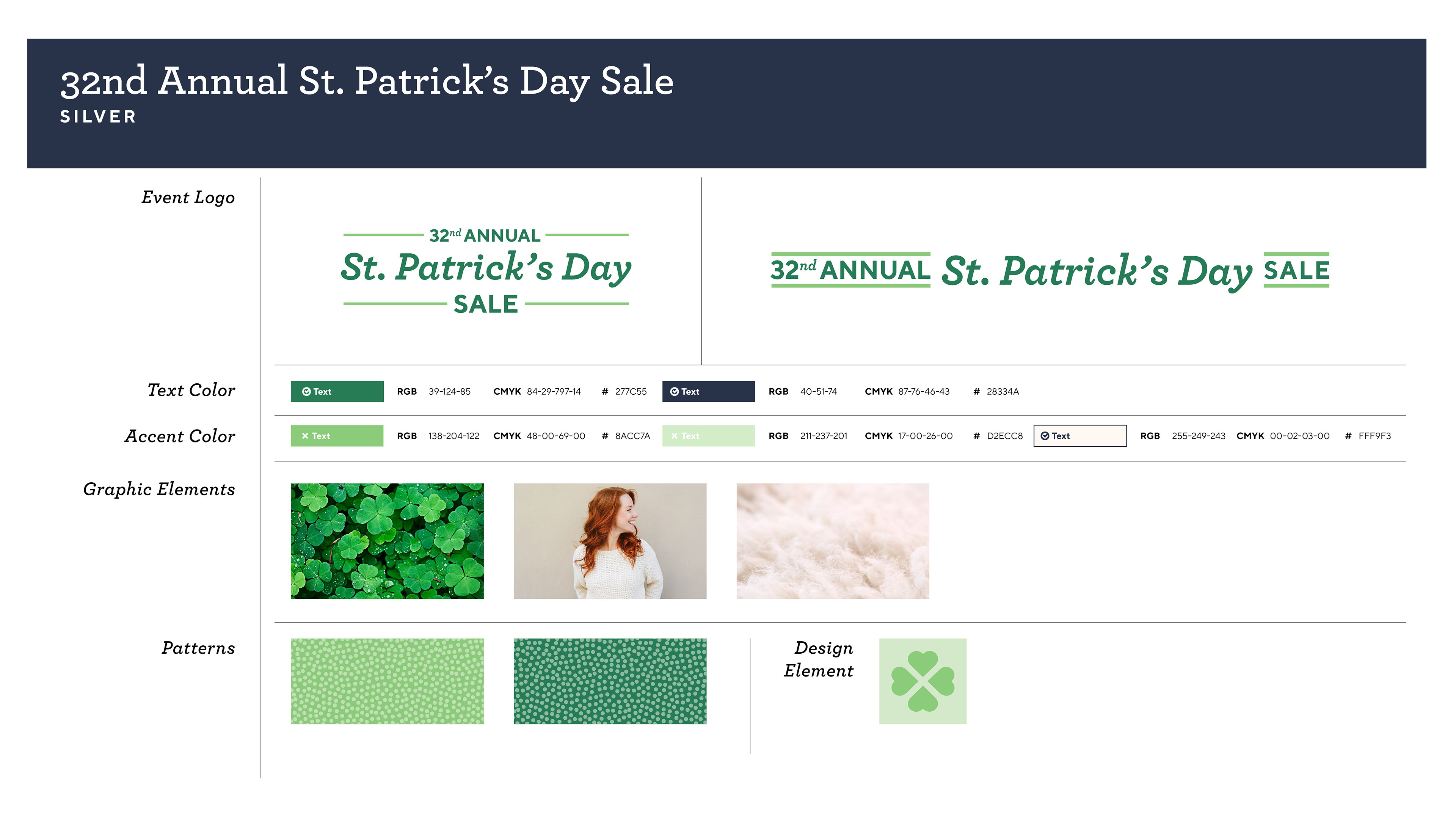The width and height of the screenshot is (1456, 819).
Task: Open the clover leaves photo thumbnail
Action: [x=387, y=541]
